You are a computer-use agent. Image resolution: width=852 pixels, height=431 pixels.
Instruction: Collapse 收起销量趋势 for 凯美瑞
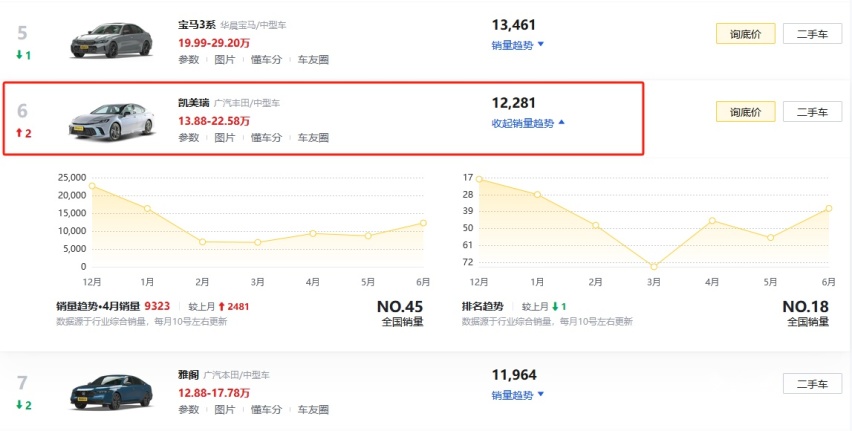click(528, 123)
